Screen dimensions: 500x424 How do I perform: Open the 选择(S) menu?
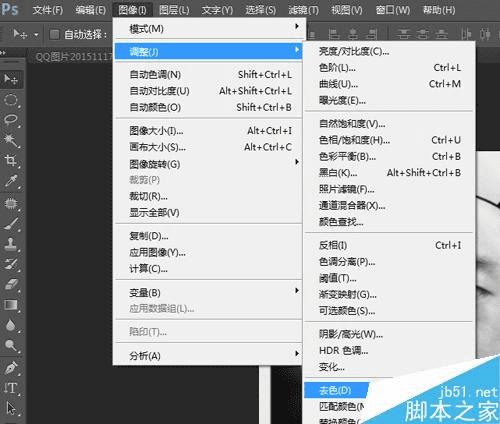tap(261, 10)
